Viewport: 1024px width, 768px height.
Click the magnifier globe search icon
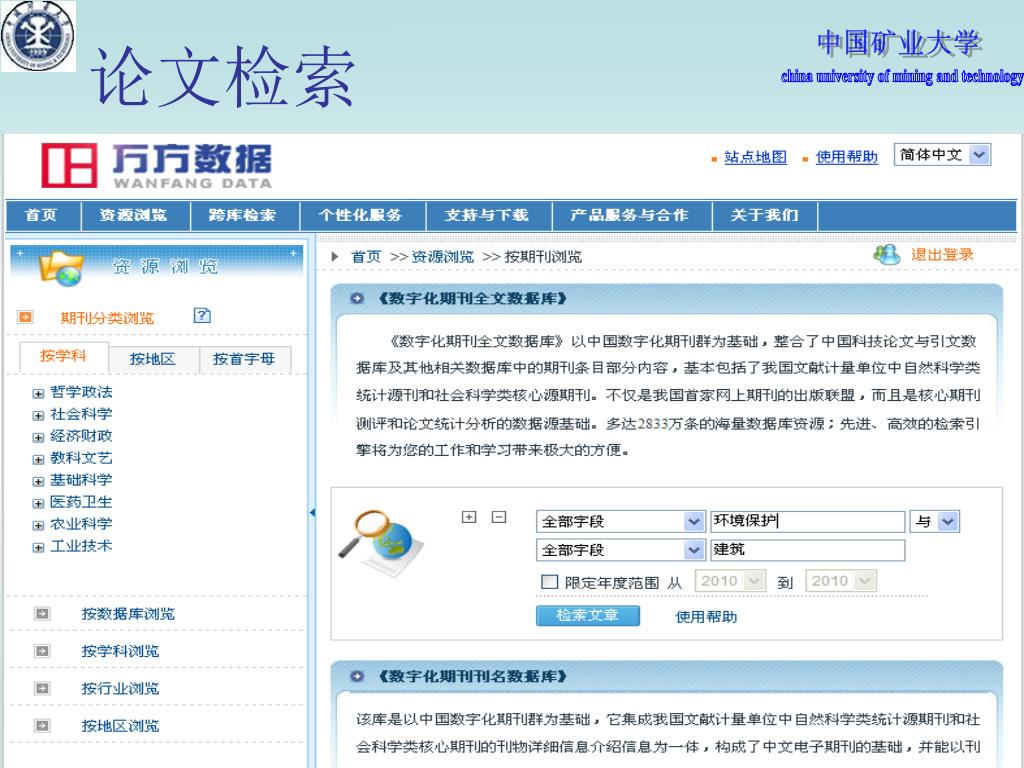click(x=380, y=542)
